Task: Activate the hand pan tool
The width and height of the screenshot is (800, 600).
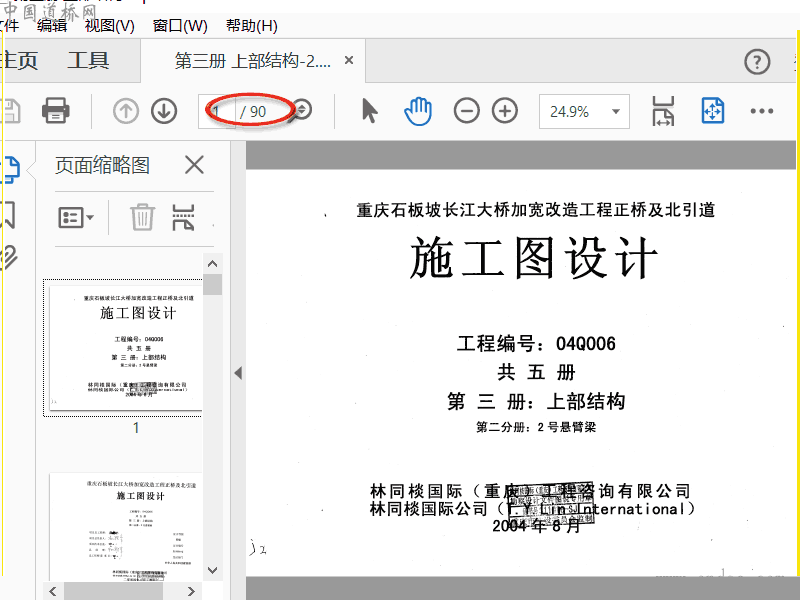Action: [418, 111]
